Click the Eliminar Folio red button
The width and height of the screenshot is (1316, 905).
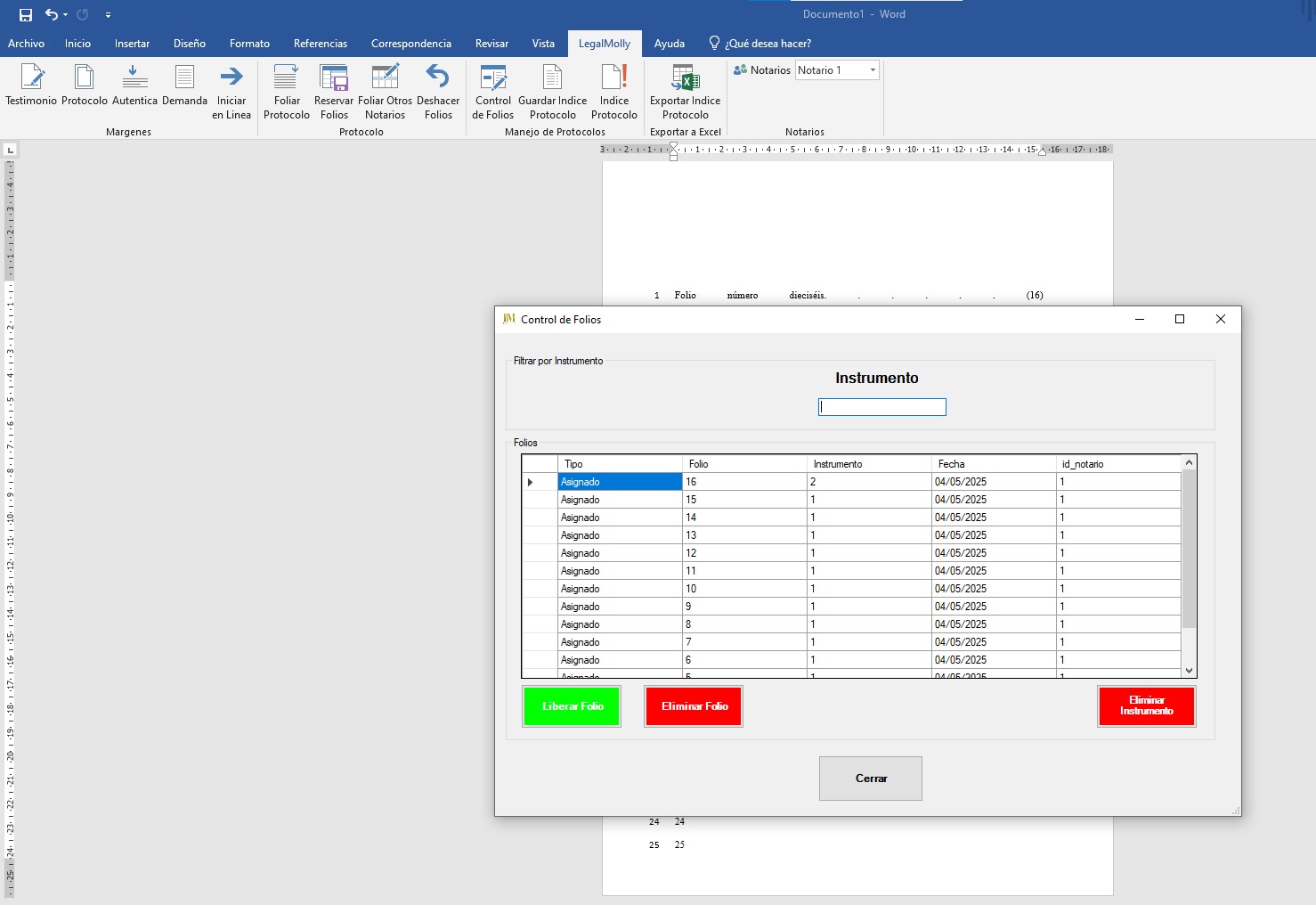pos(694,706)
